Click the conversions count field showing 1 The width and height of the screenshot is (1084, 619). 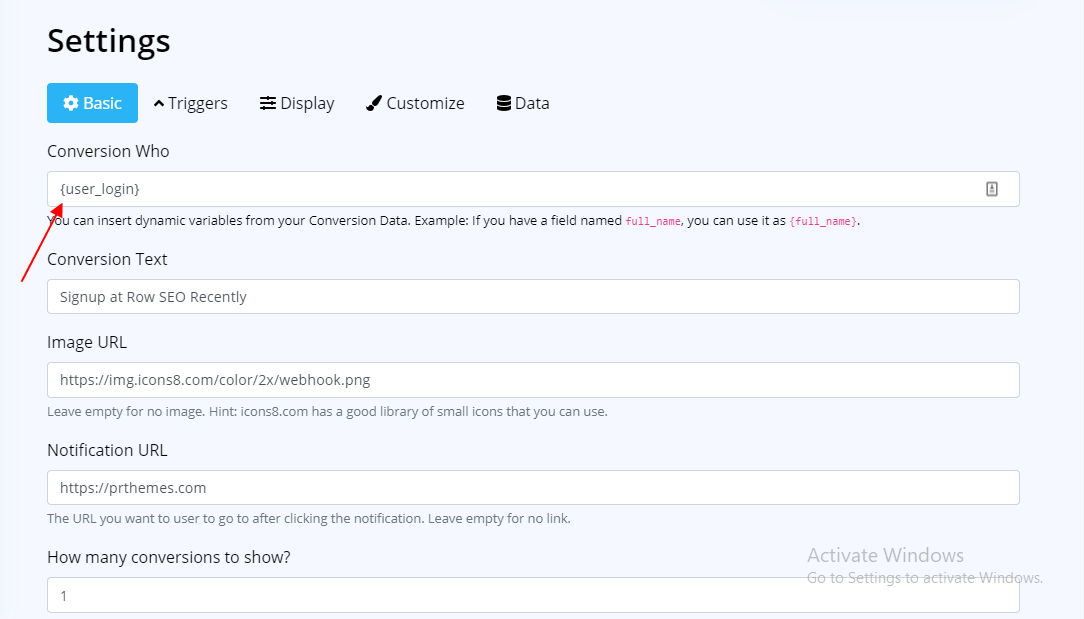coord(533,595)
